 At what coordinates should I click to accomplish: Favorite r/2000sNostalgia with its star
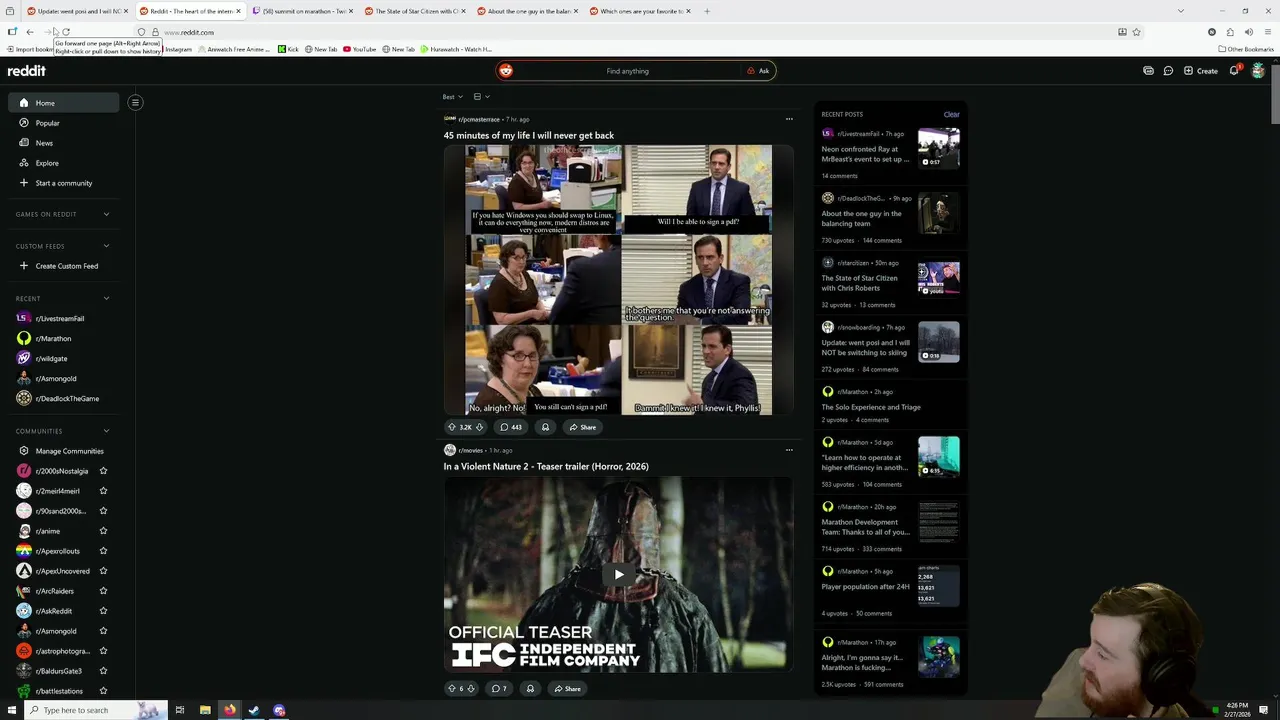tap(103, 471)
